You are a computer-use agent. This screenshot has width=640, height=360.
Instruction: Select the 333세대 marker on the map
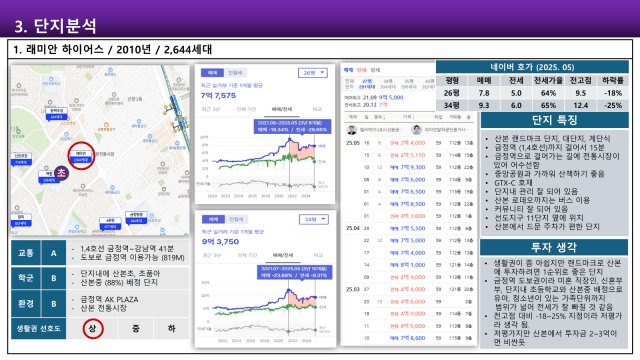20,220
